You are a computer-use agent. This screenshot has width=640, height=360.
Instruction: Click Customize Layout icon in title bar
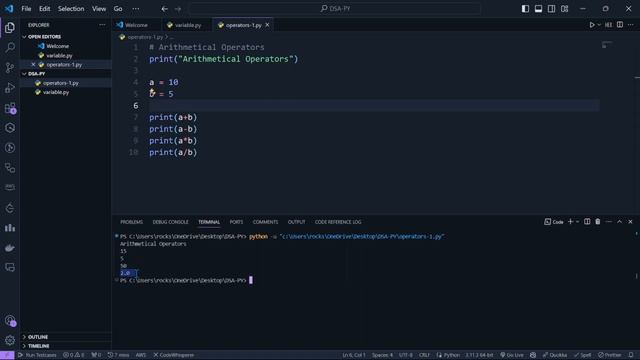(x=564, y=9)
